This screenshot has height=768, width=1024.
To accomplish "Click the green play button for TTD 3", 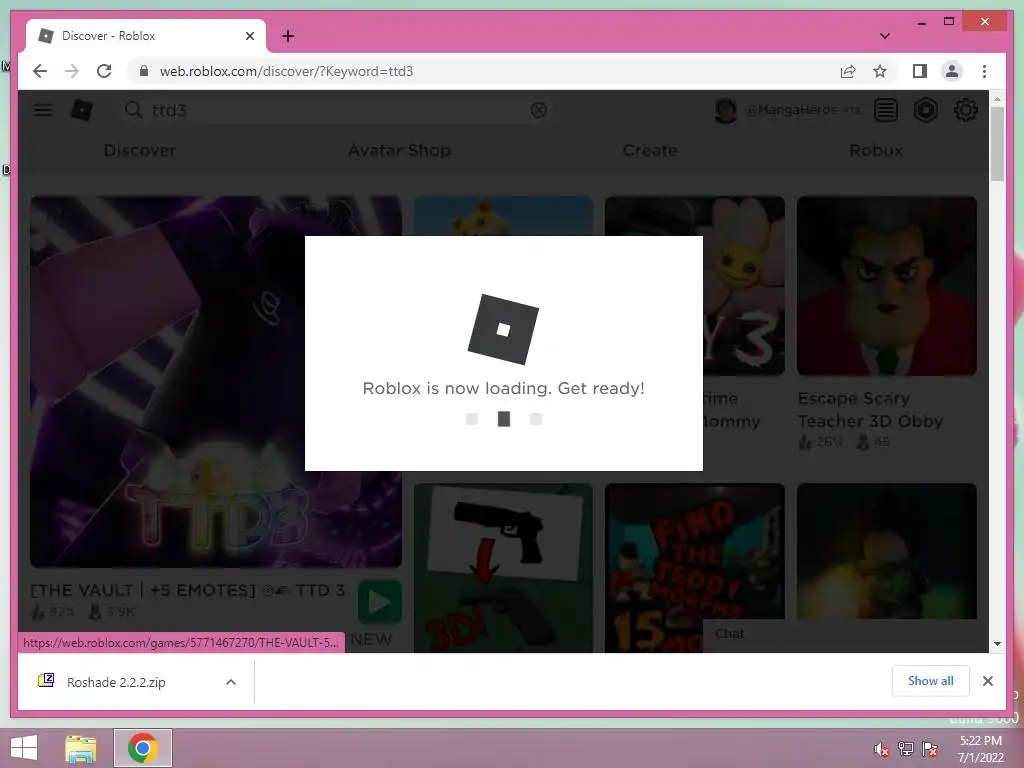I will pyautogui.click(x=379, y=602).
